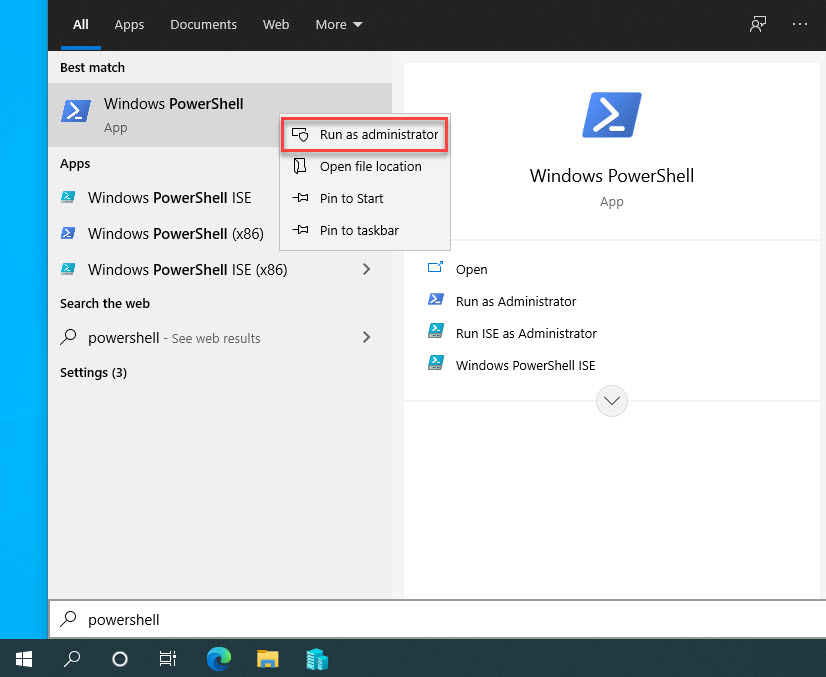826x677 pixels.
Task: Select Pin to Start context entry
Action: coord(365,199)
